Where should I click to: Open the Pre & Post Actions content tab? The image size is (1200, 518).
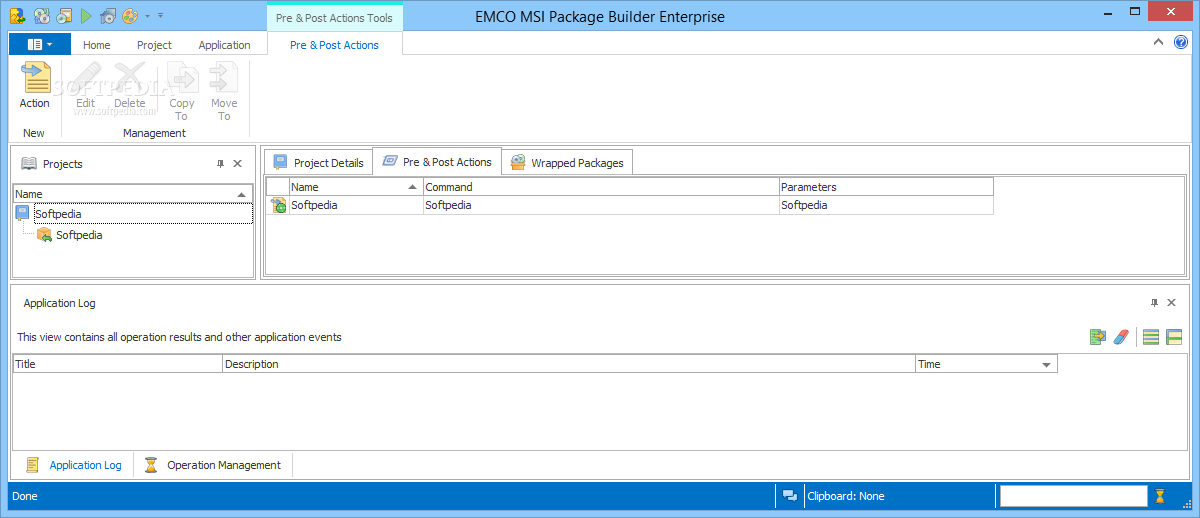tap(437, 162)
